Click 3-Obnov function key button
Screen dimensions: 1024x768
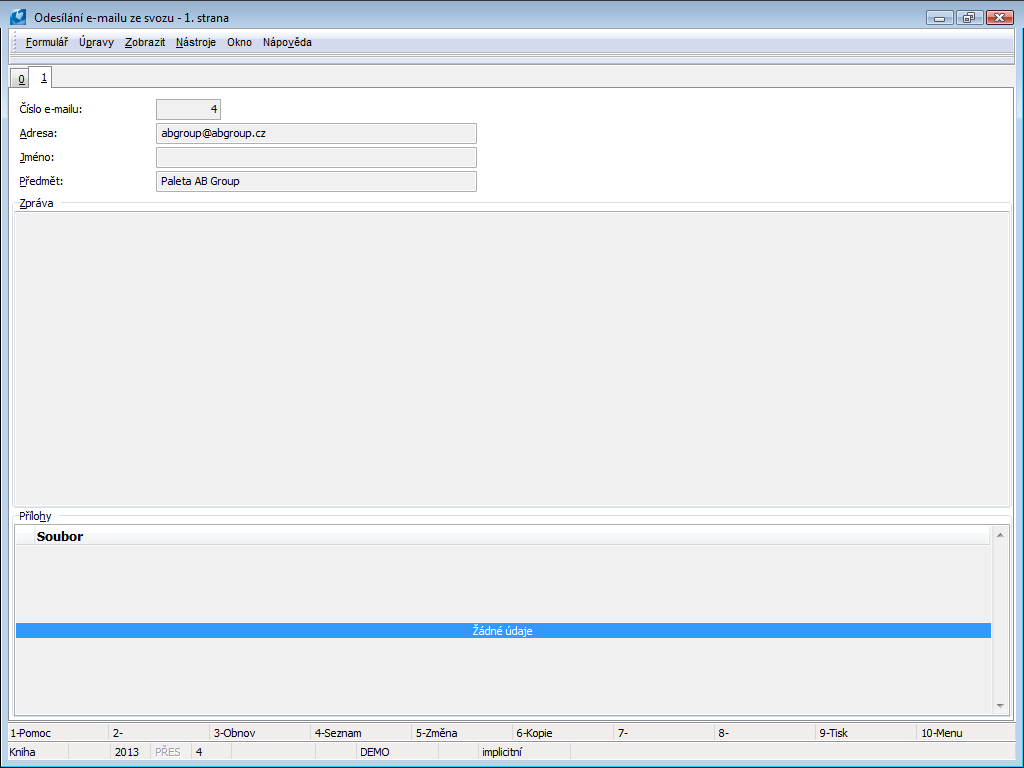pyautogui.click(x=260, y=733)
